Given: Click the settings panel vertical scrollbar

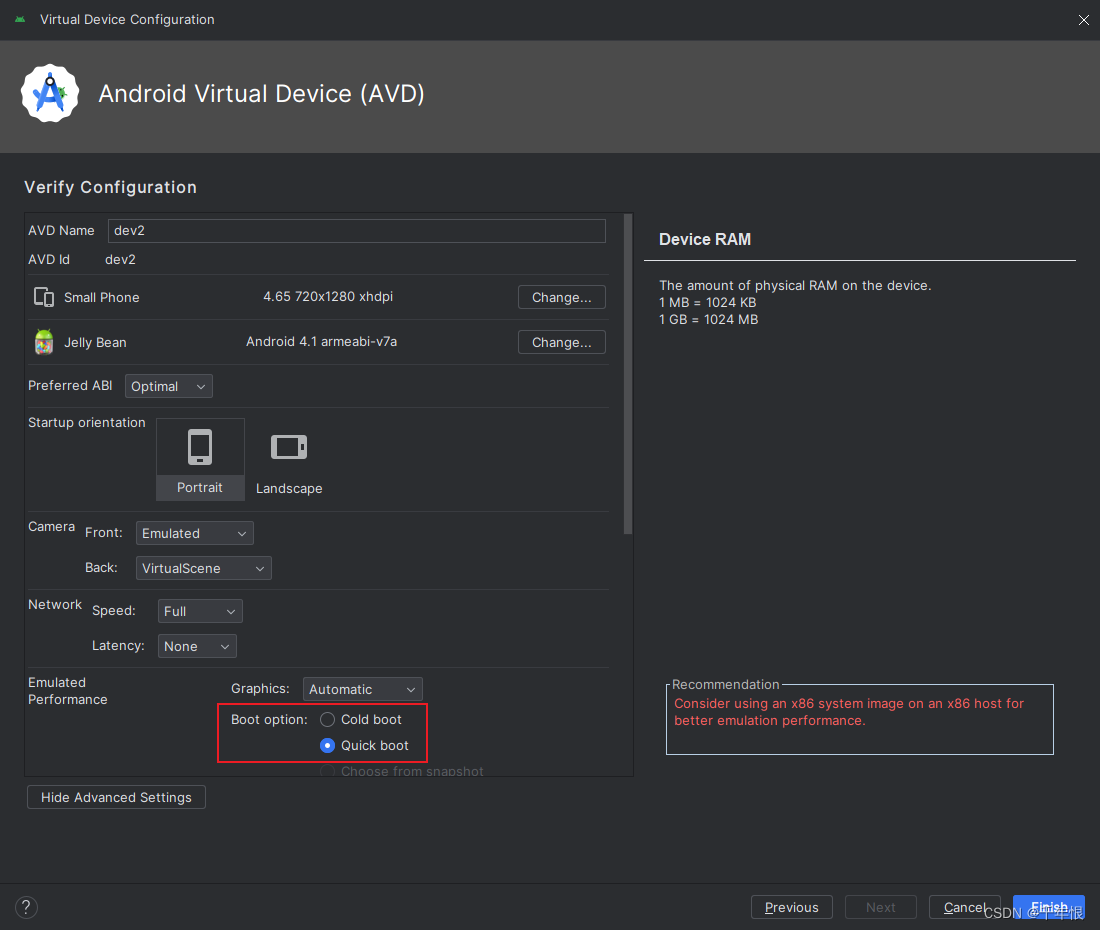Looking at the screenshot, I should coord(628,375).
